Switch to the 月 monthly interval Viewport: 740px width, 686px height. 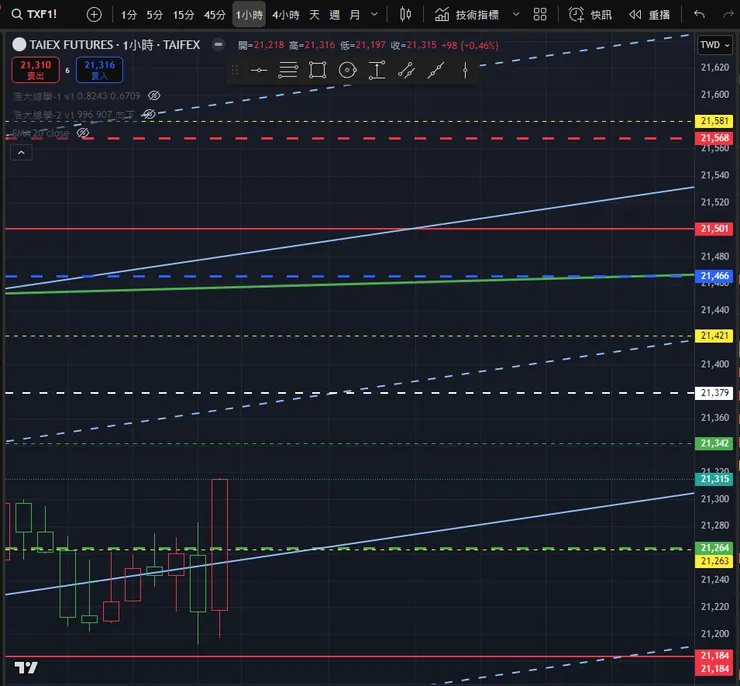coord(355,15)
